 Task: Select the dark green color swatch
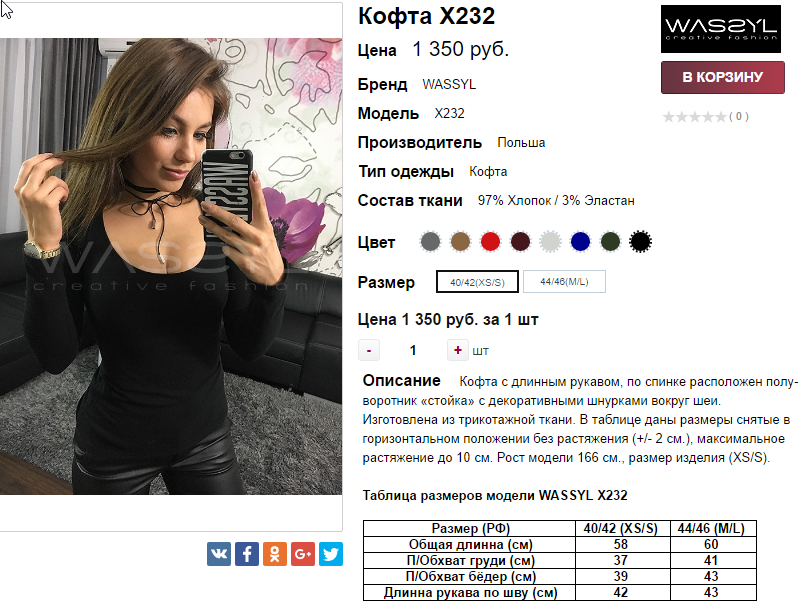[x=610, y=242]
